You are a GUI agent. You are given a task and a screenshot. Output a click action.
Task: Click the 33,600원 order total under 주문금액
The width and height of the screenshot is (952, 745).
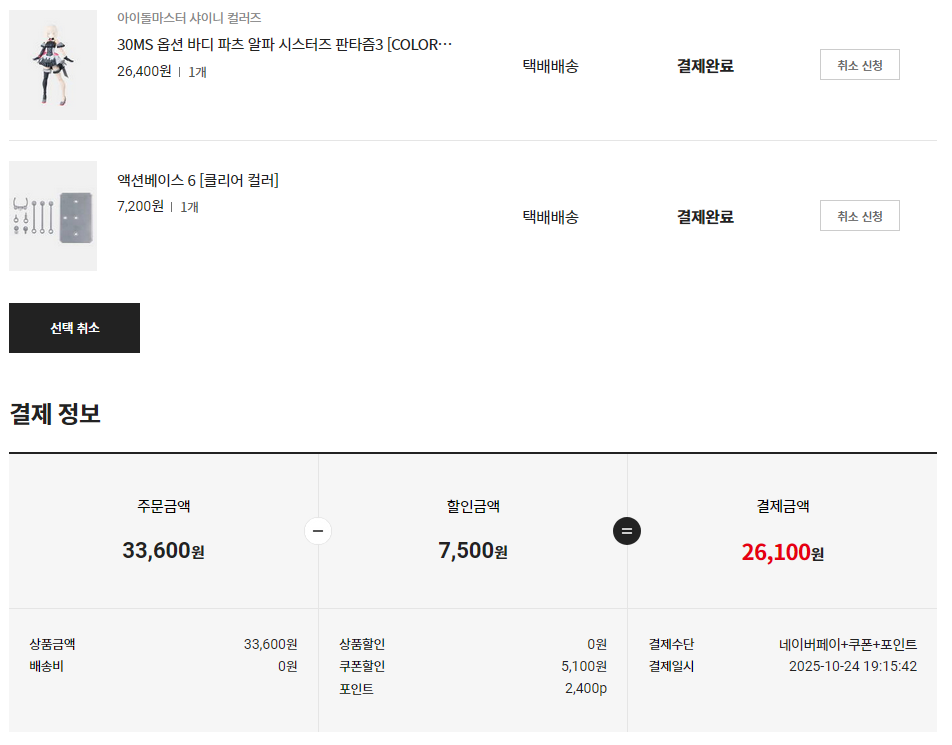coord(163,551)
